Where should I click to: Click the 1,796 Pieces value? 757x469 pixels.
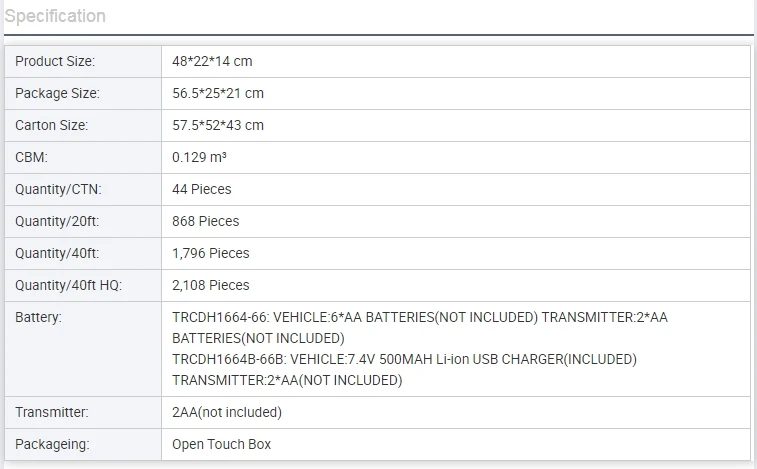click(x=211, y=253)
